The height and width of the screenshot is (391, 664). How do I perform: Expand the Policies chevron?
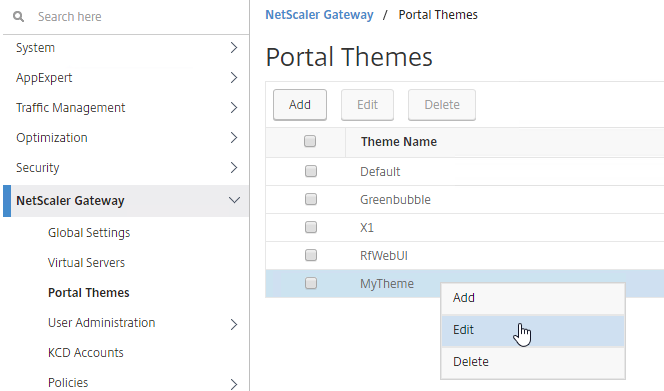234,384
